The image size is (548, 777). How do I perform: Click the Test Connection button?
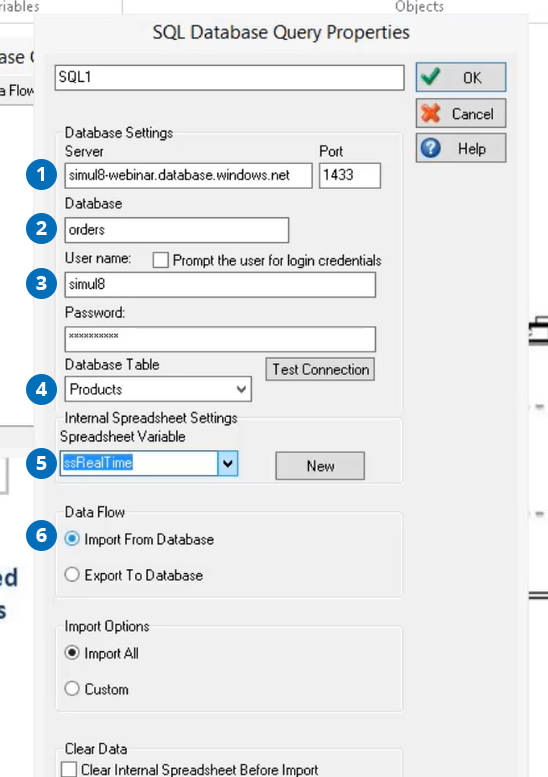(x=320, y=369)
